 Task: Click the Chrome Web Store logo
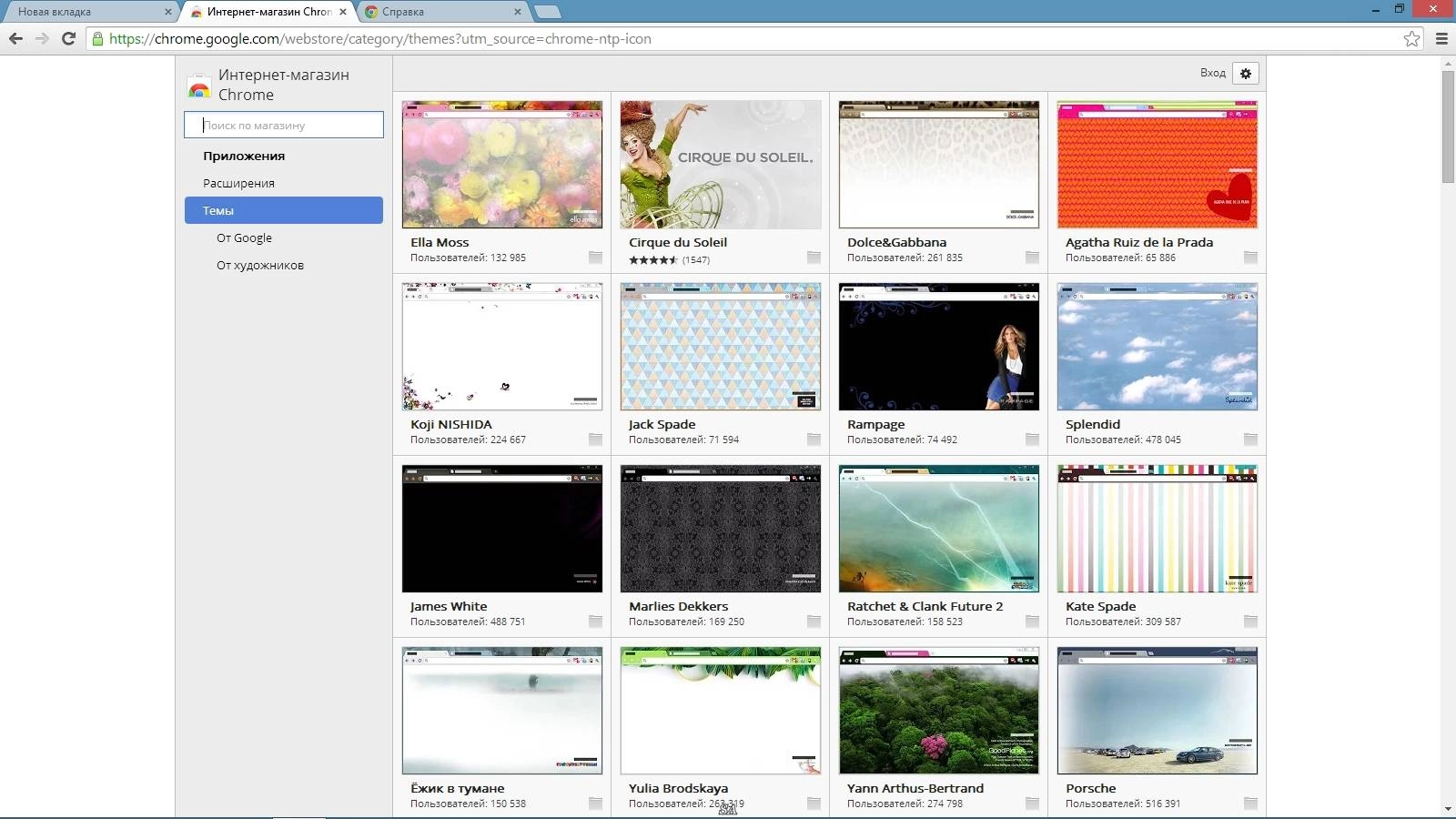(x=198, y=86)
